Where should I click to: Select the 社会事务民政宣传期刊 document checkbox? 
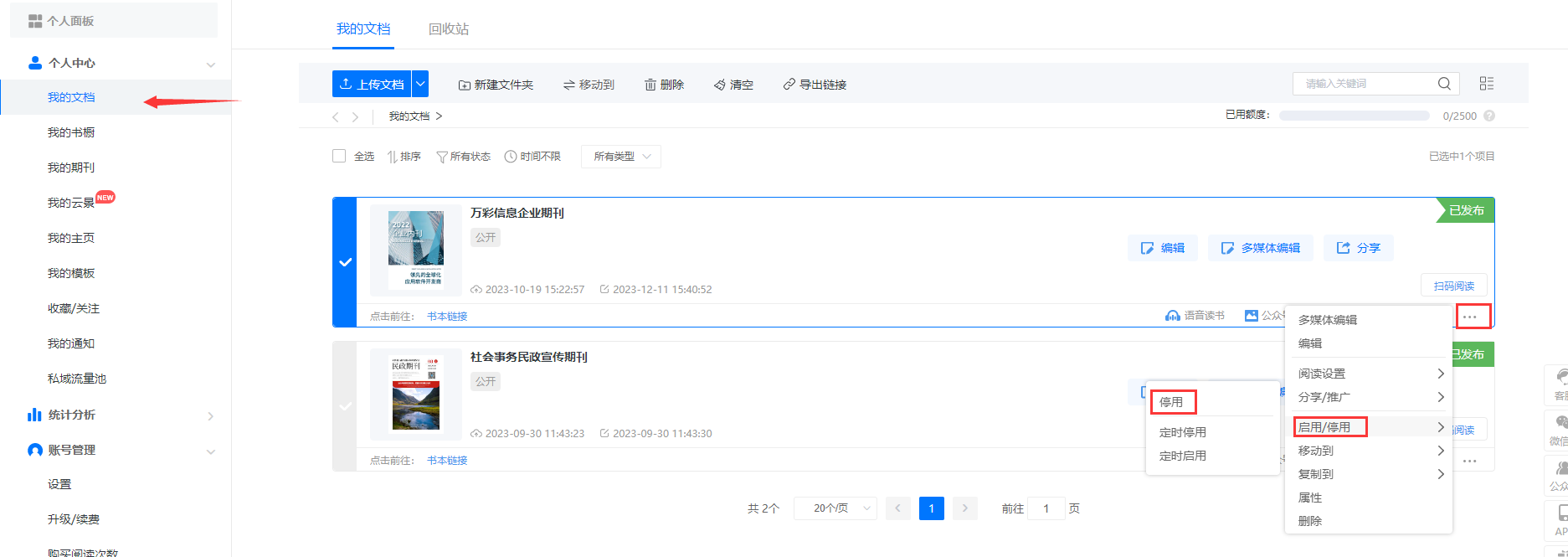tap(345, 406)
